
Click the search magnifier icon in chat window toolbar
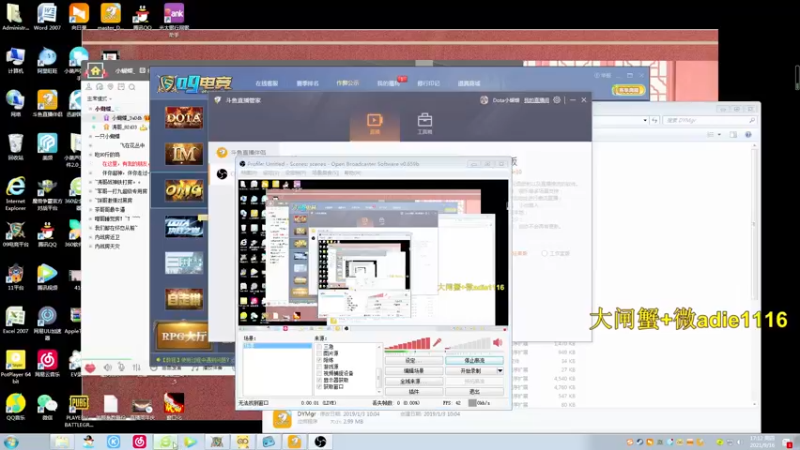tap(132, 87)
